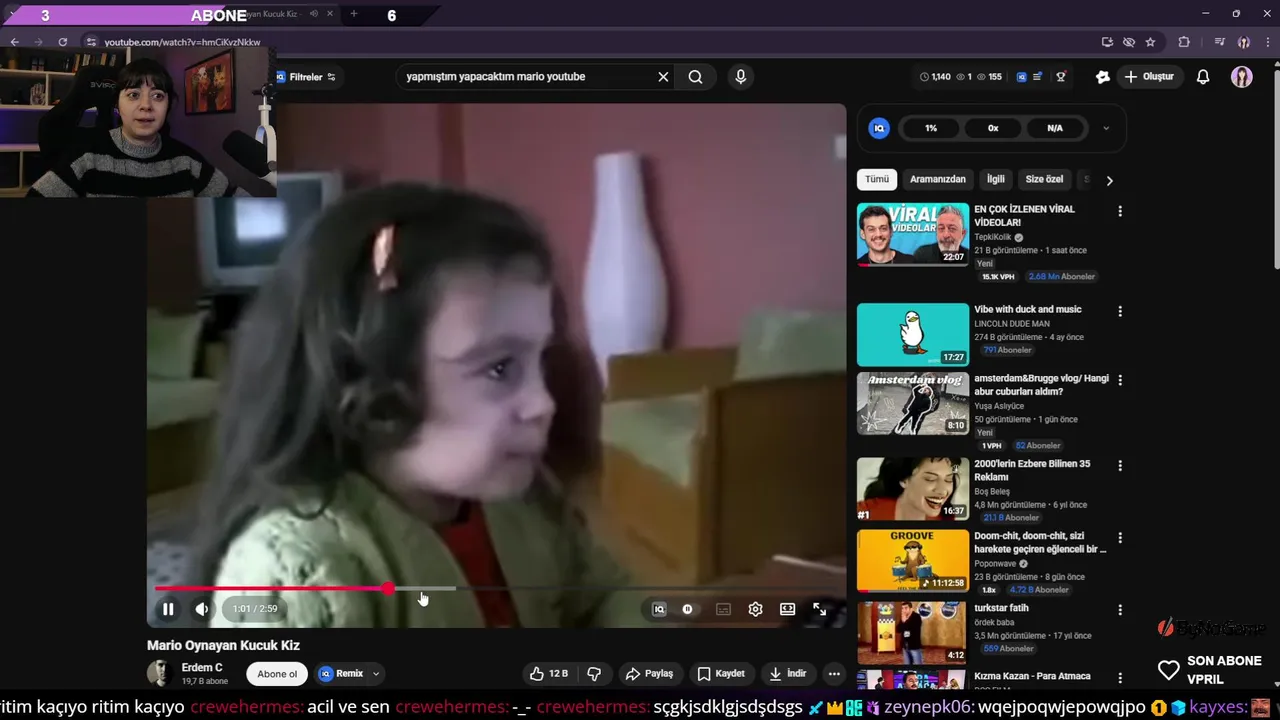This screenshot has height=720, width=1280.
Task: Click the red video progress bar
Action: [x=270, y=588]
